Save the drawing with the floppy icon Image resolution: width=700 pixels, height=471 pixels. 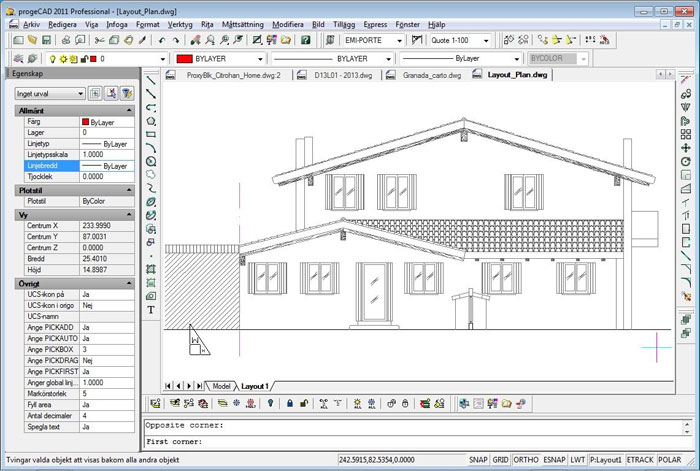pos(46,40)
